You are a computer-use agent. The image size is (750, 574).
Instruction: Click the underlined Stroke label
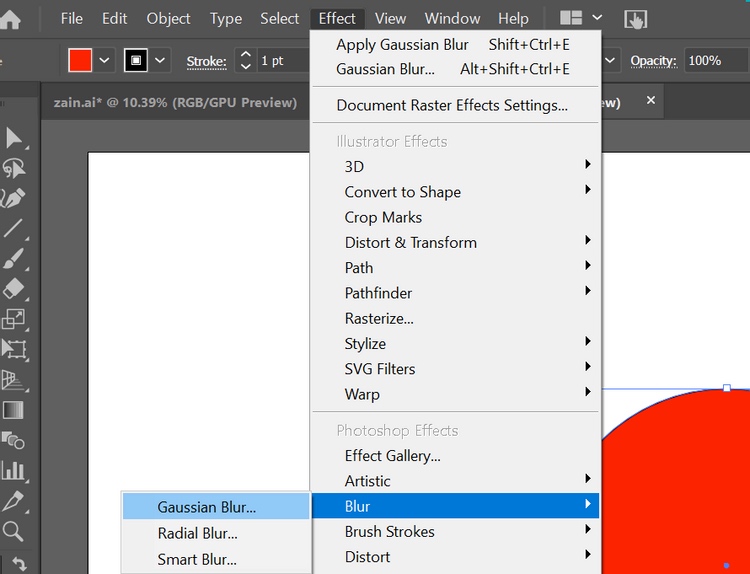tap(207, 62)
